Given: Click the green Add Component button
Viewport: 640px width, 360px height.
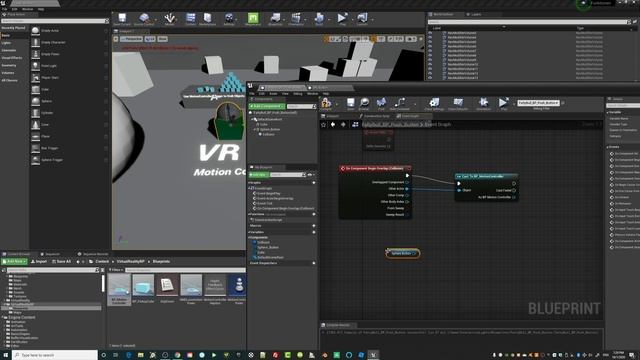Looking at the screenshot, I should pyautogui.click(x=267, y=106).
